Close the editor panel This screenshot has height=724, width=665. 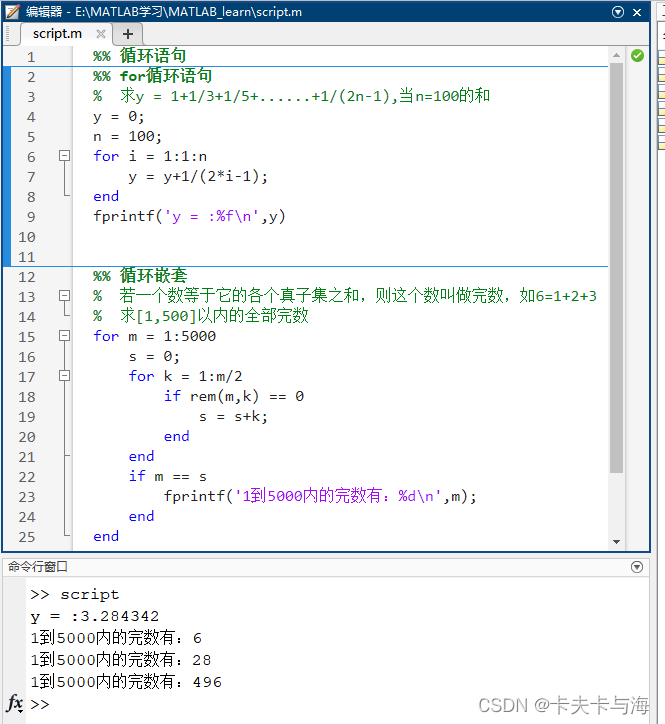tap(637, 12)
